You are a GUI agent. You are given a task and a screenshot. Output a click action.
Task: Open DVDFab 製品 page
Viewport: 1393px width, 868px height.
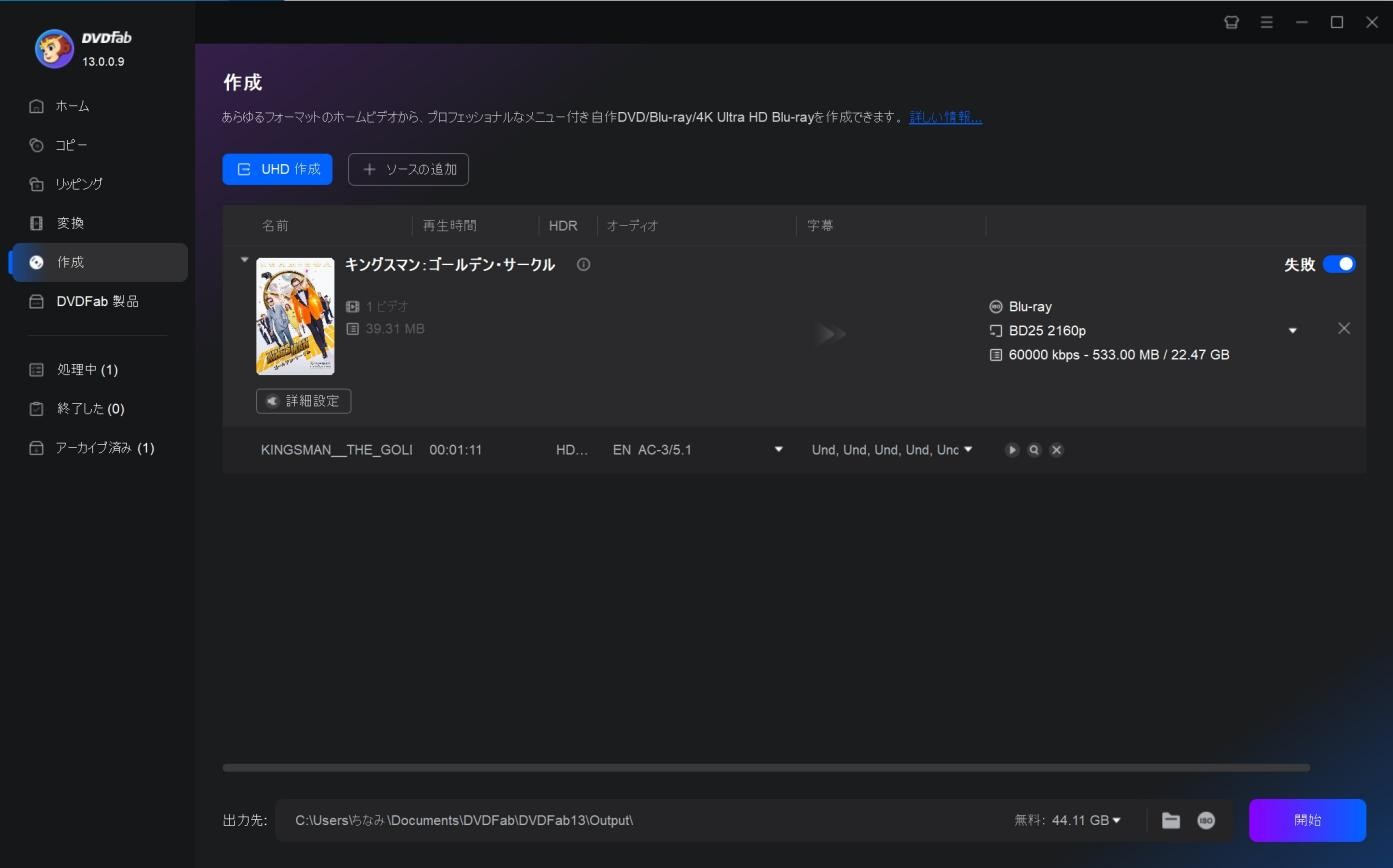(x=98, y=301)
